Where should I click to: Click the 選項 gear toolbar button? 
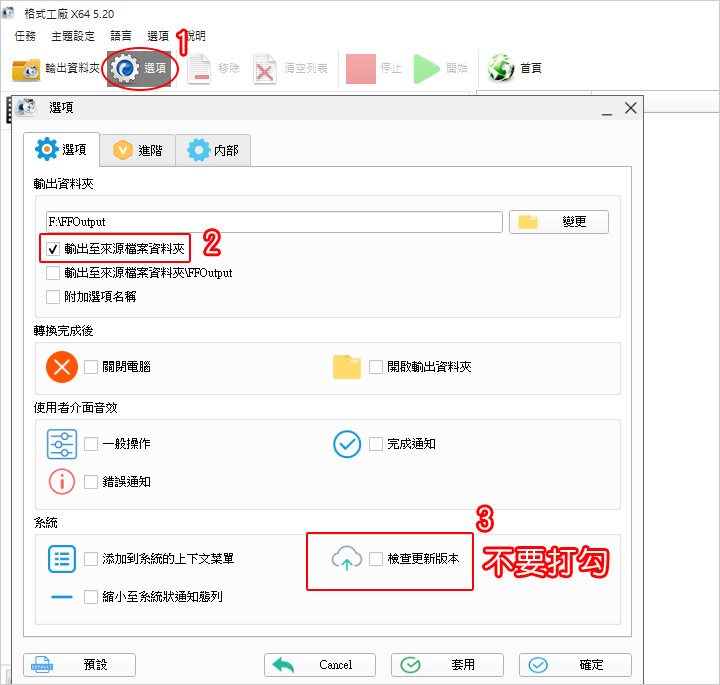click(140, 69)
